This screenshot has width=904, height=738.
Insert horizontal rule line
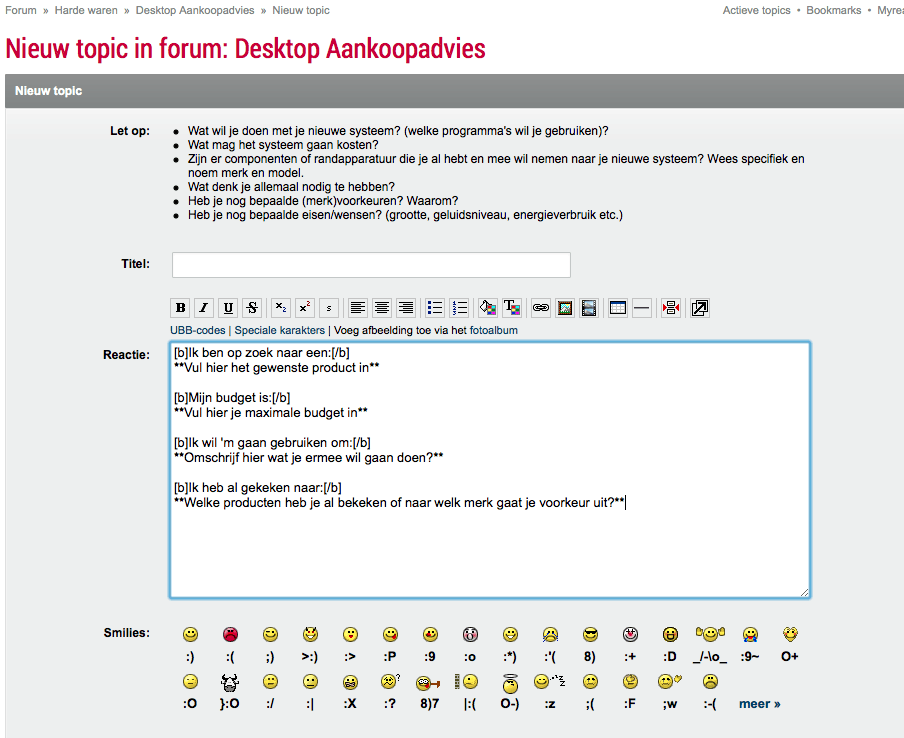pos(642,308)
